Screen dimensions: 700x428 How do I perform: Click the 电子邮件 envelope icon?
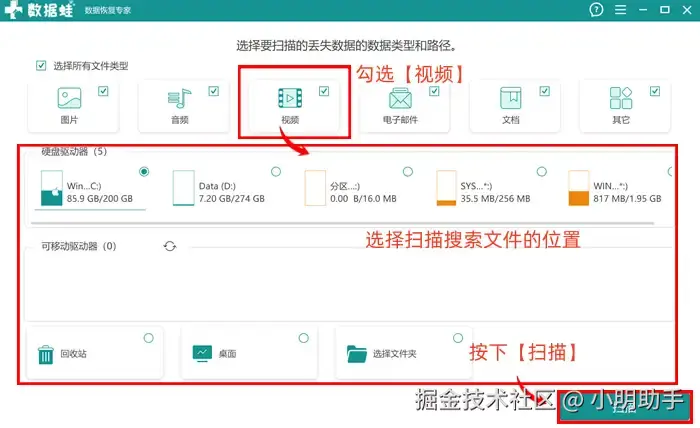point(400,98)
